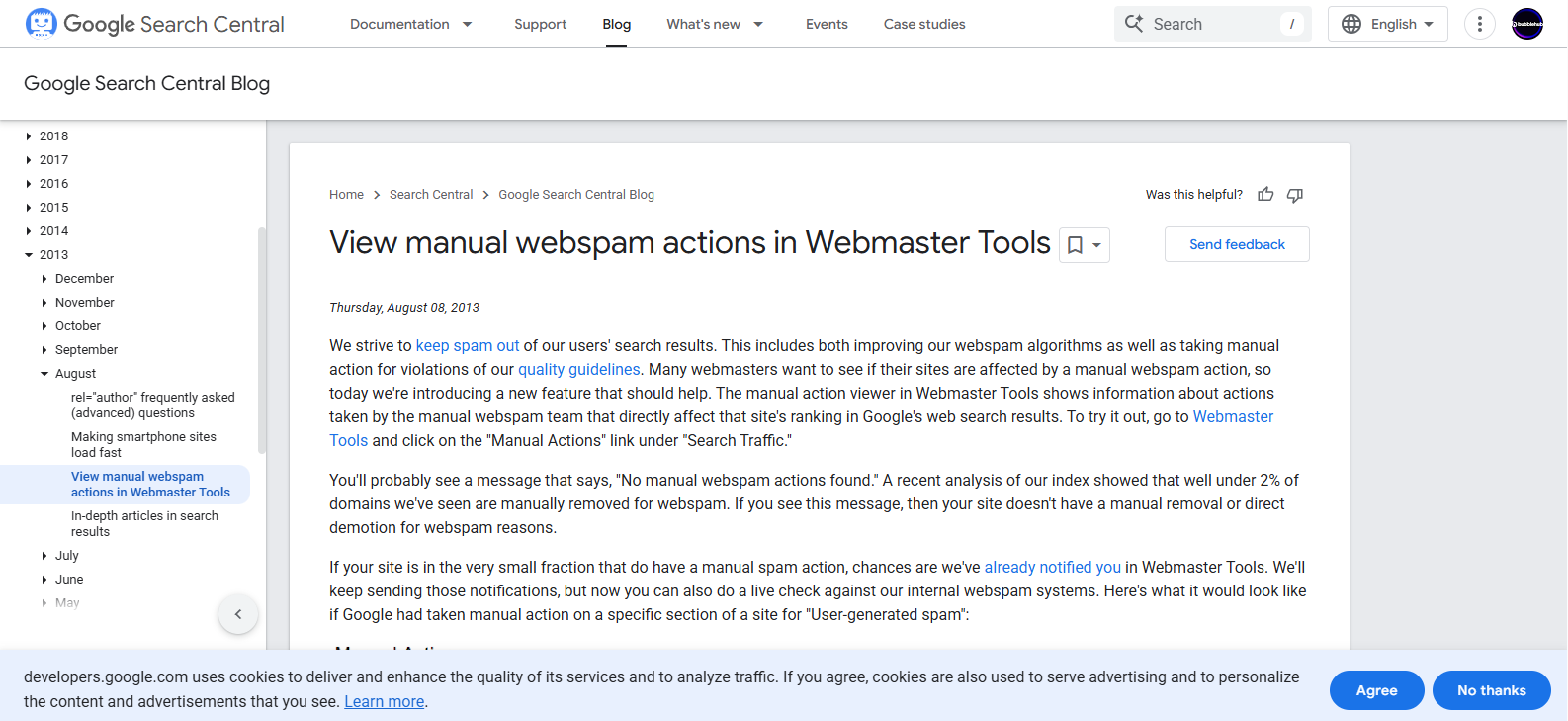Click the Send feedback button
Viewport: 1568px width, 721px height.
tap(1237, 244)
